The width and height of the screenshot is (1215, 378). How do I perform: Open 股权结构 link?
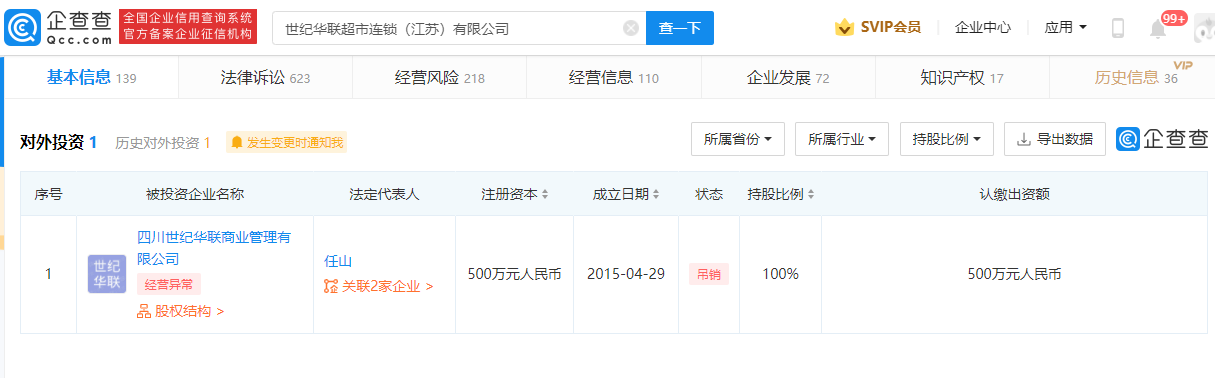point(180,311)
